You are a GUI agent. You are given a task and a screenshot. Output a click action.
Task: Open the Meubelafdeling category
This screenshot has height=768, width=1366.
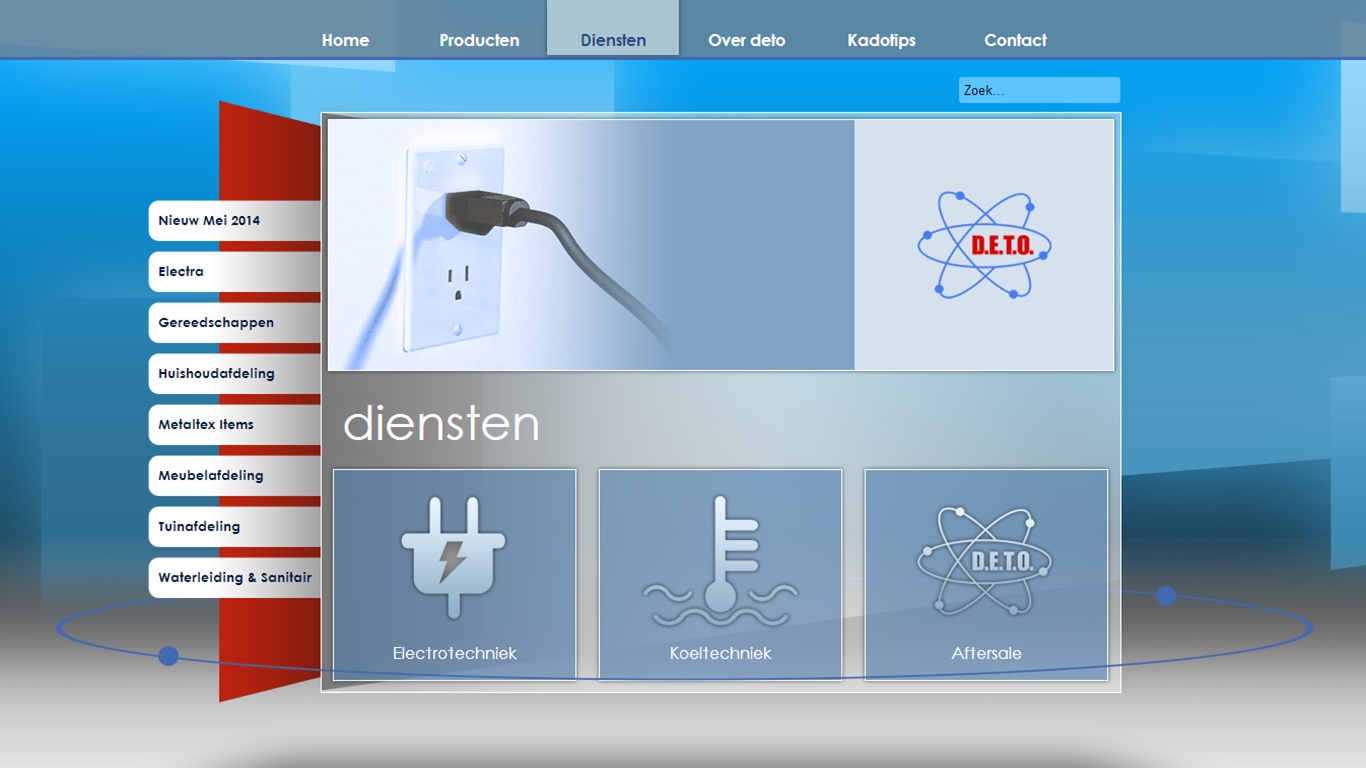(x=235, y=475)
